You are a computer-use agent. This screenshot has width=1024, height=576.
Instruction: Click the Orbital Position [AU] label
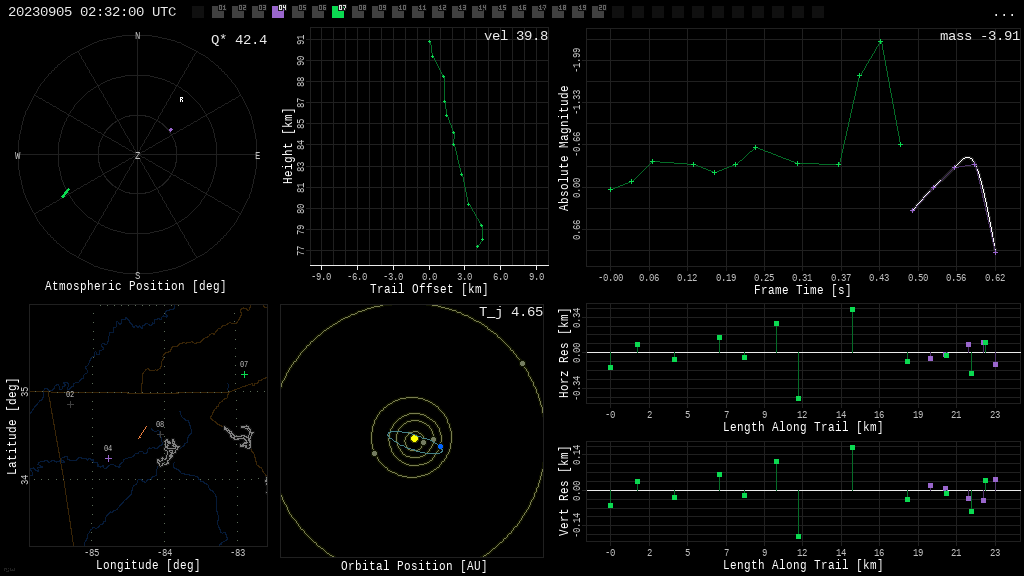414,566
